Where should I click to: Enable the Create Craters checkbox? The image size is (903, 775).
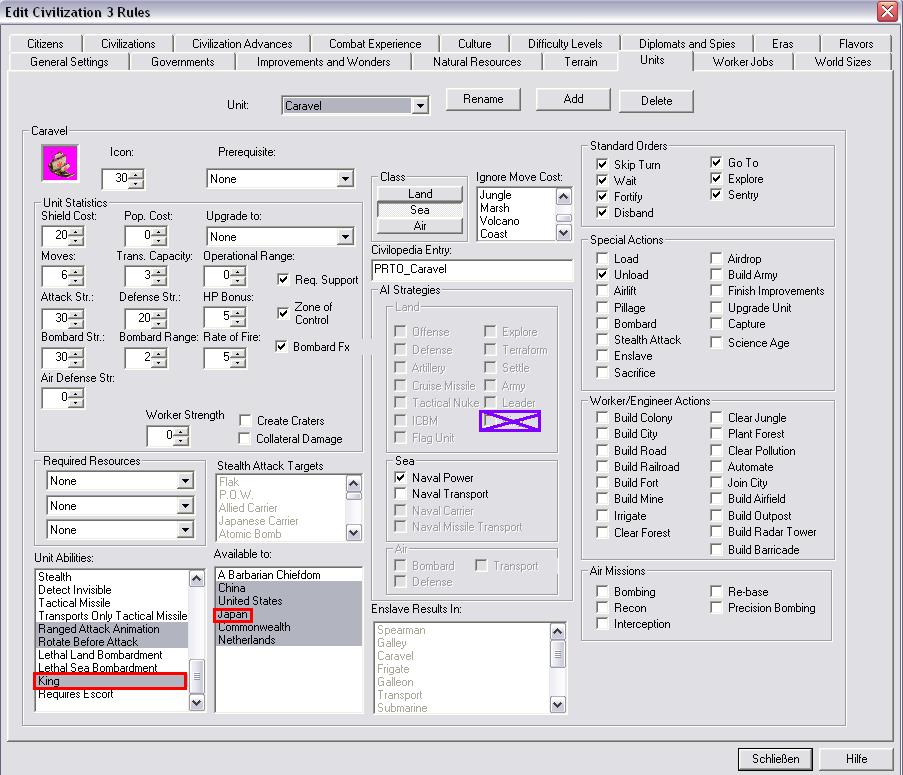pyautogui.click(x=246, y=421)
